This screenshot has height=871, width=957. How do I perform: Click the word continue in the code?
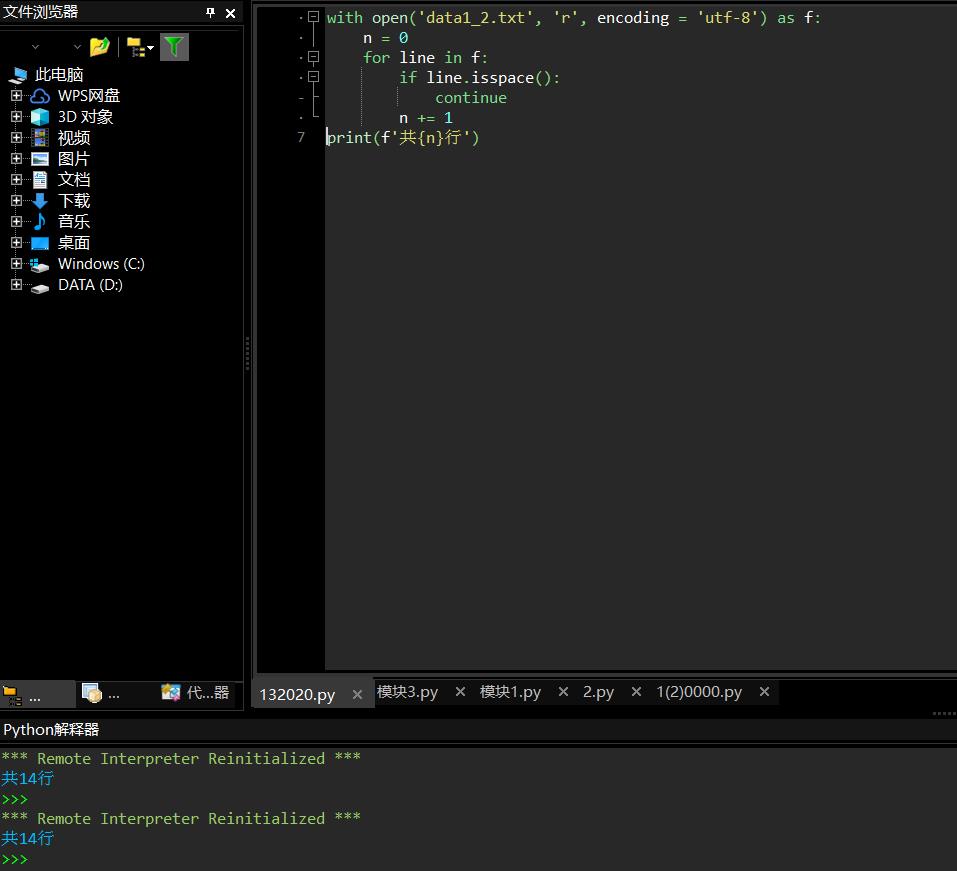click(x=471, y=98)
